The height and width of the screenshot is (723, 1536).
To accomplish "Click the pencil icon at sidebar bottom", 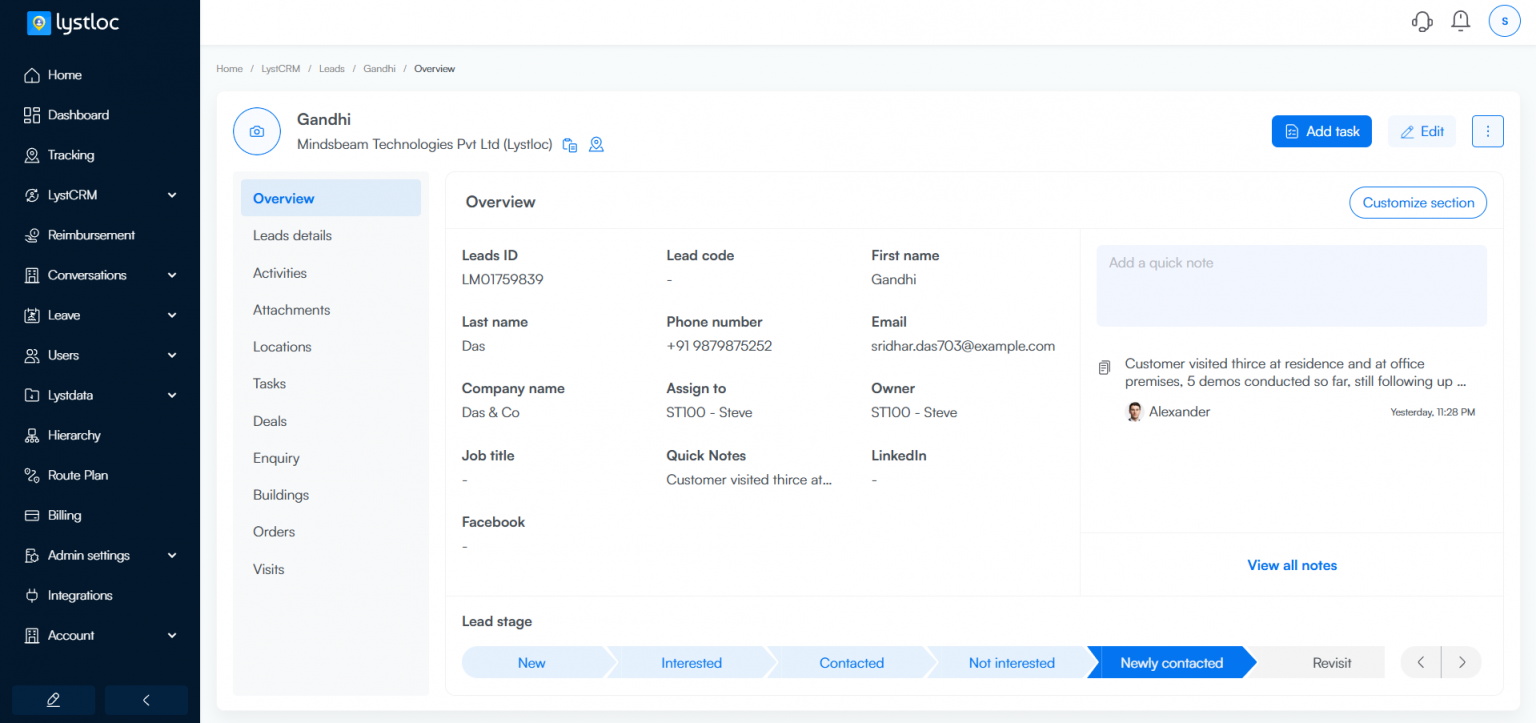I will (x=54, y=700).
